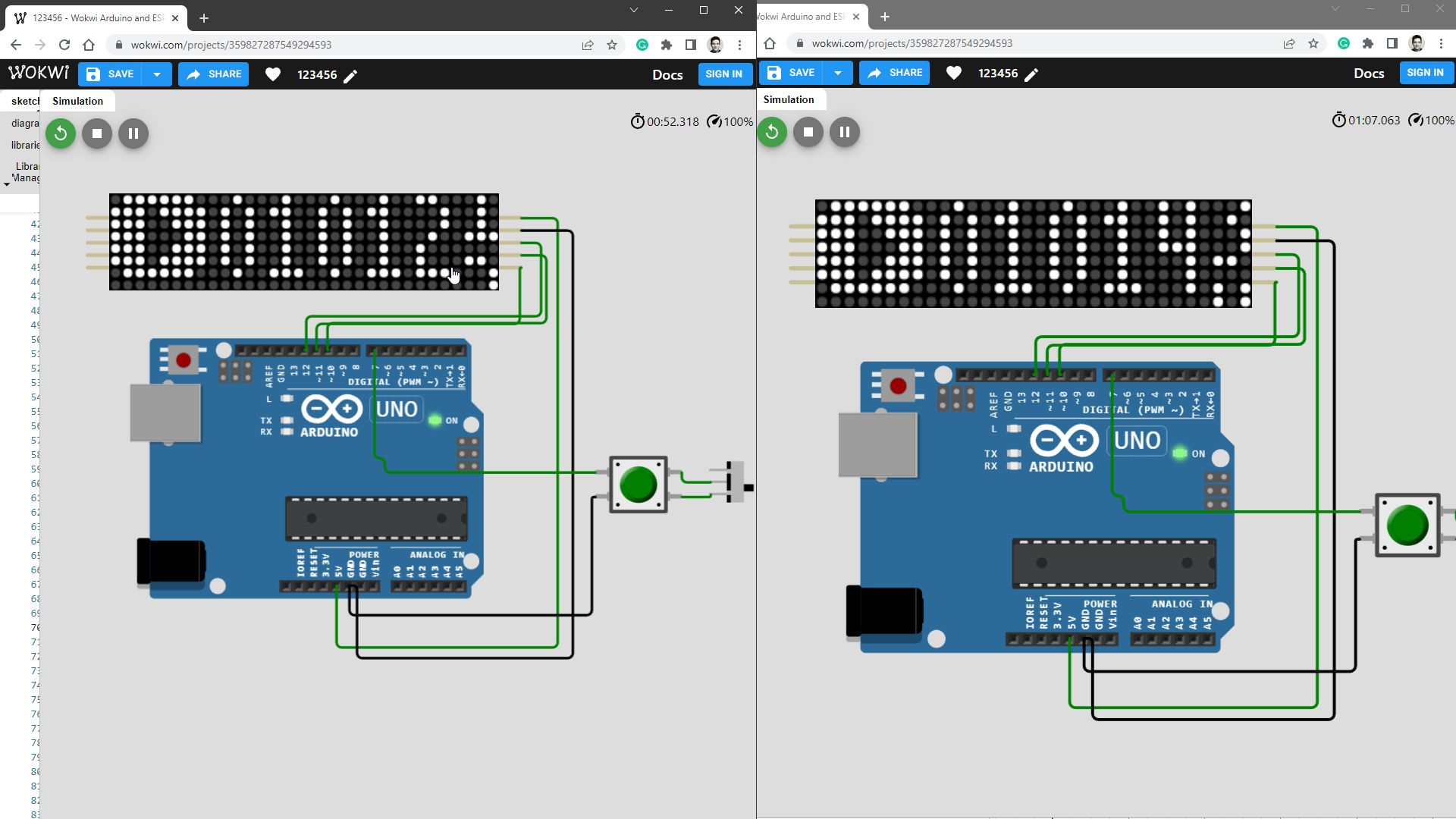
Task: Click the pencil to rename project 123456
Action: (350, 75)
